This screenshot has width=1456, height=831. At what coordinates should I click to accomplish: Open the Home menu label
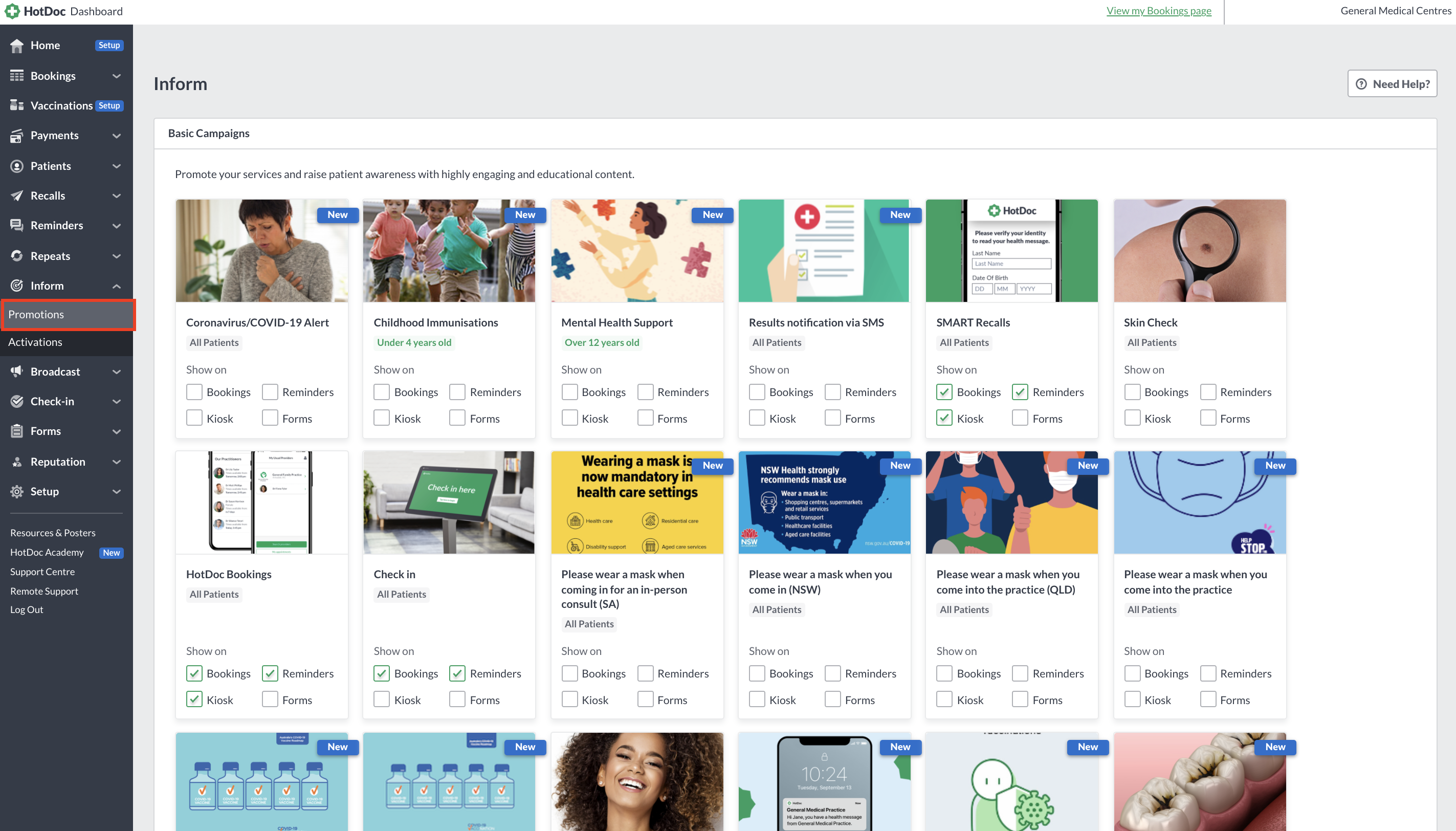[x=45, y=45]
